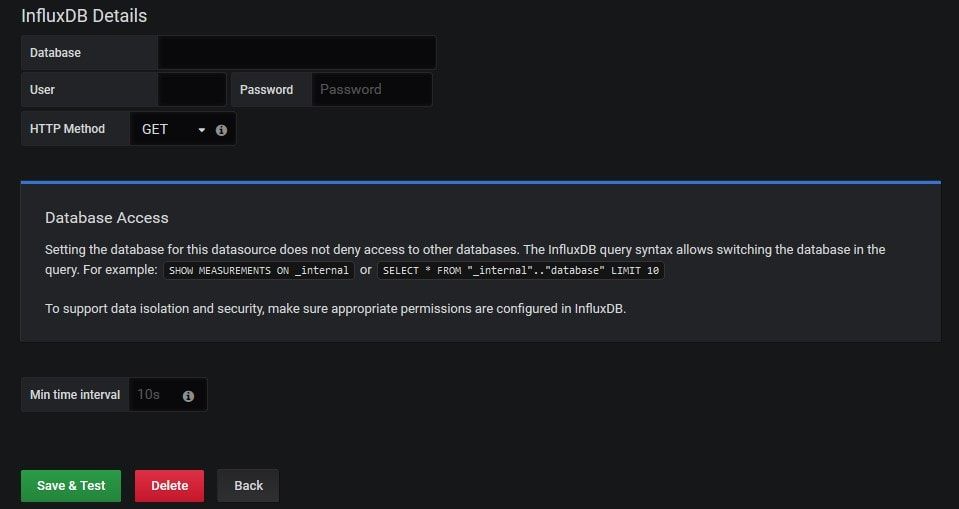Click the red Delete button
The height and width of the screenshot is (509, 959).
click(169, 486)
